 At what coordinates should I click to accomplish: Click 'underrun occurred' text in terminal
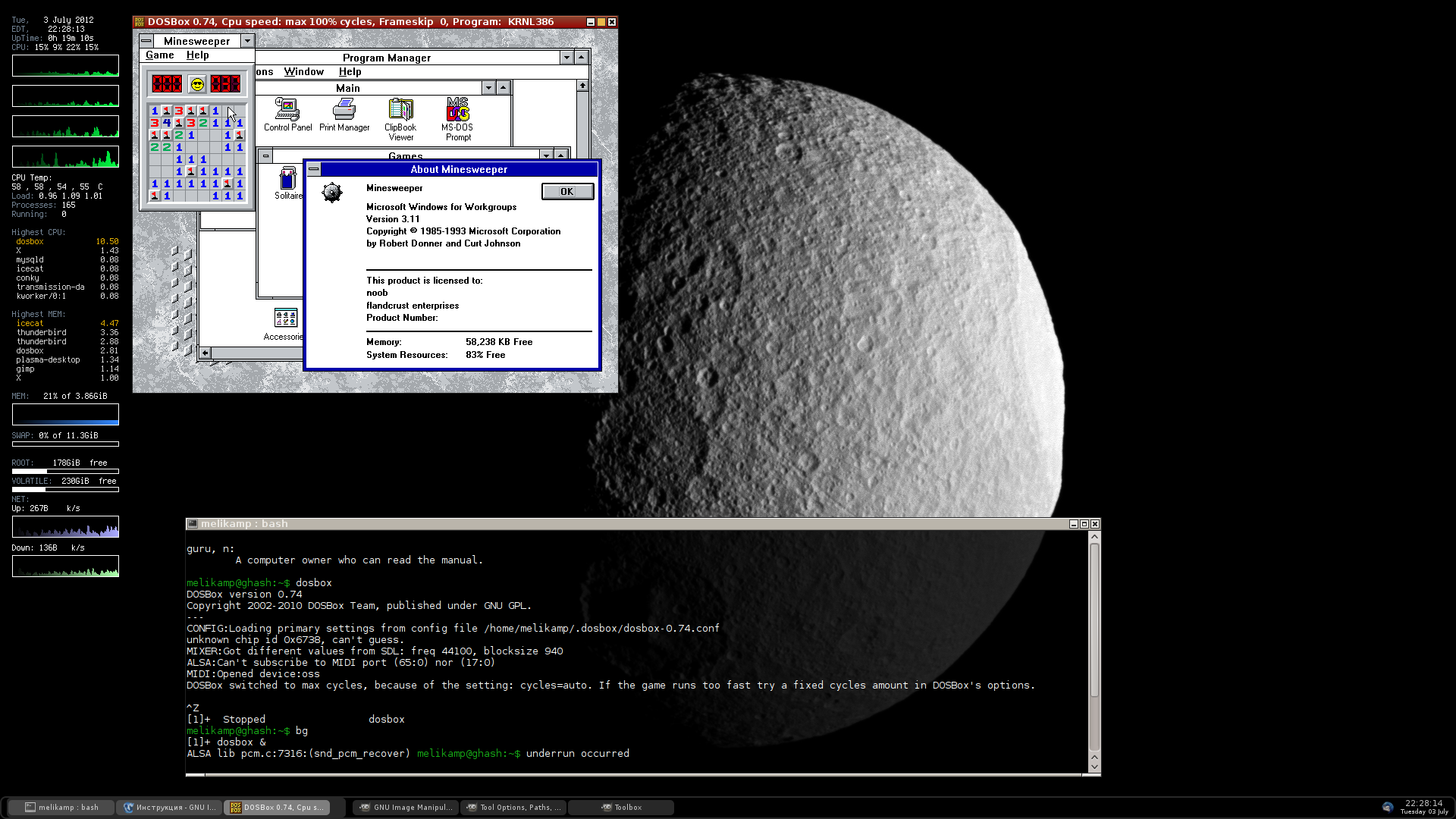click(x=578, y=754)
